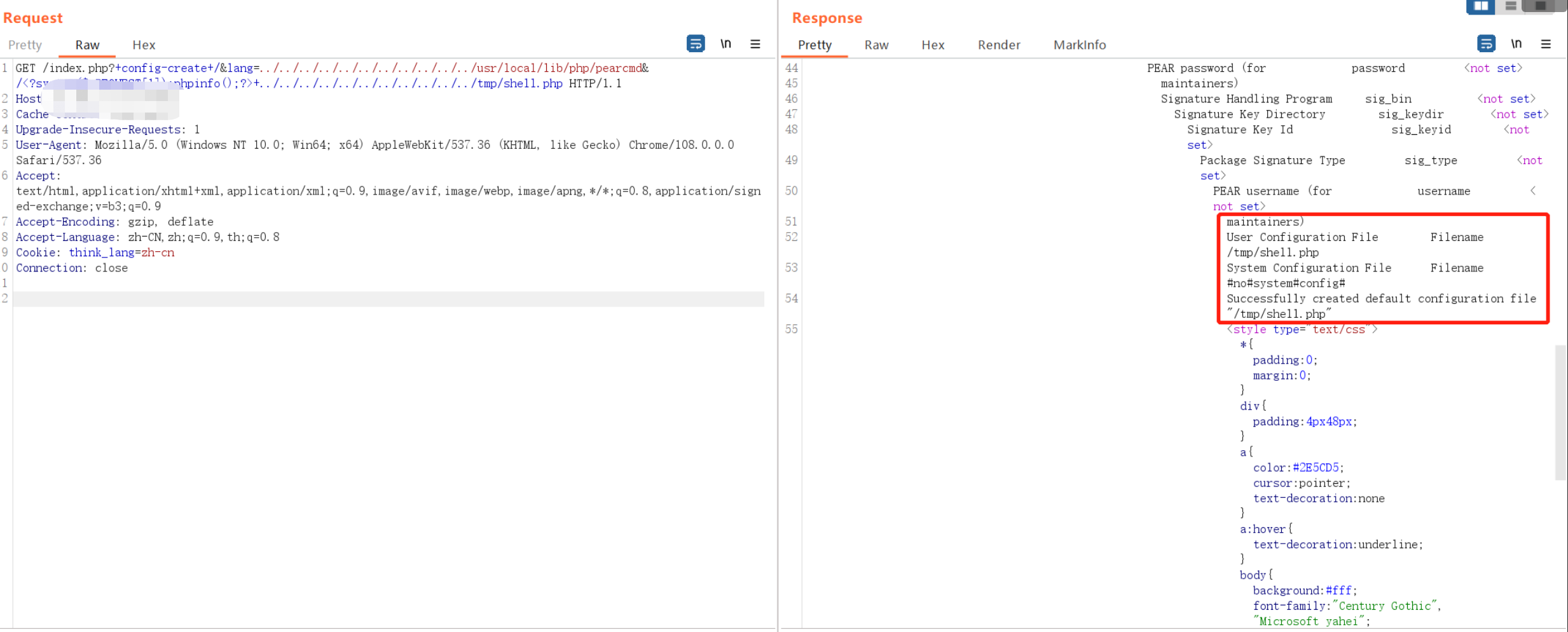Click 'Signature Handling Program' response line

pos(1246,99)
